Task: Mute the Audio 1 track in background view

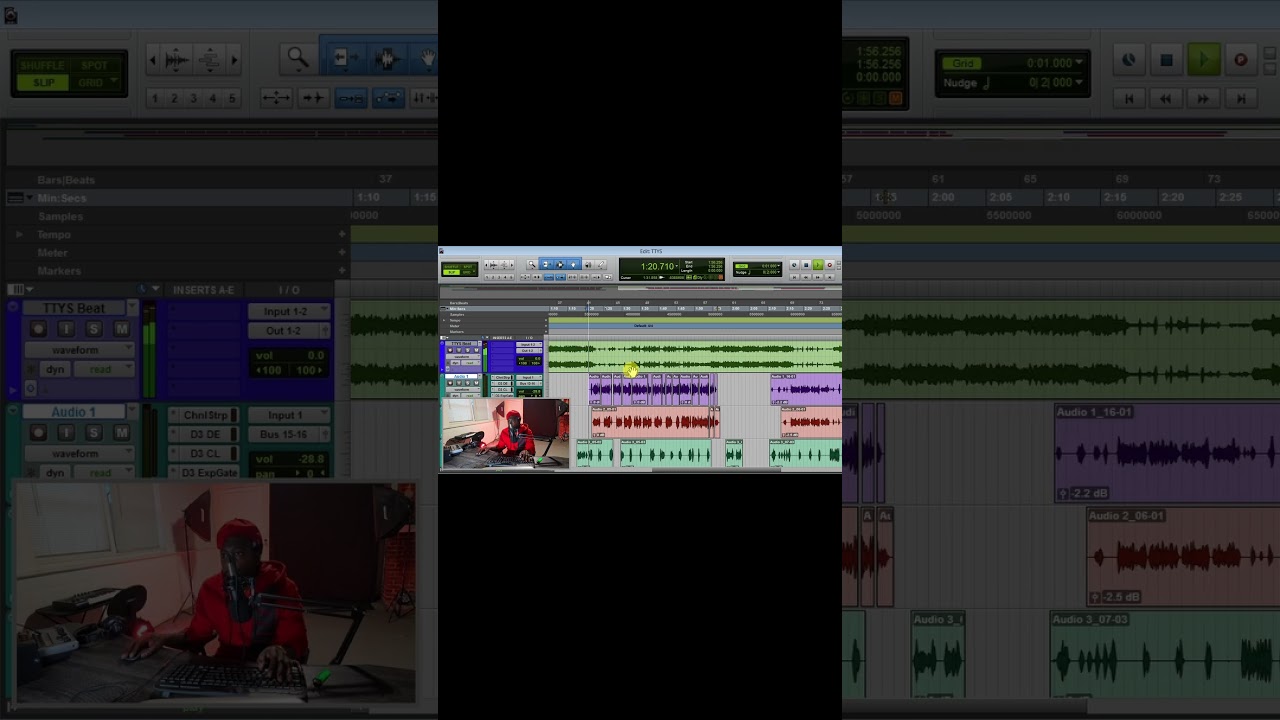Action: coord(122,433)
